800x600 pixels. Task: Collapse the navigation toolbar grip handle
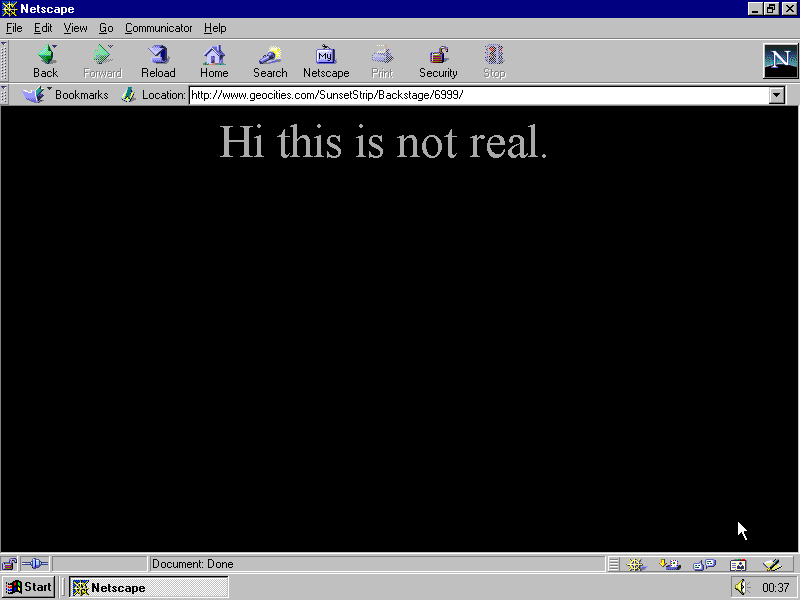coord(5,61)
